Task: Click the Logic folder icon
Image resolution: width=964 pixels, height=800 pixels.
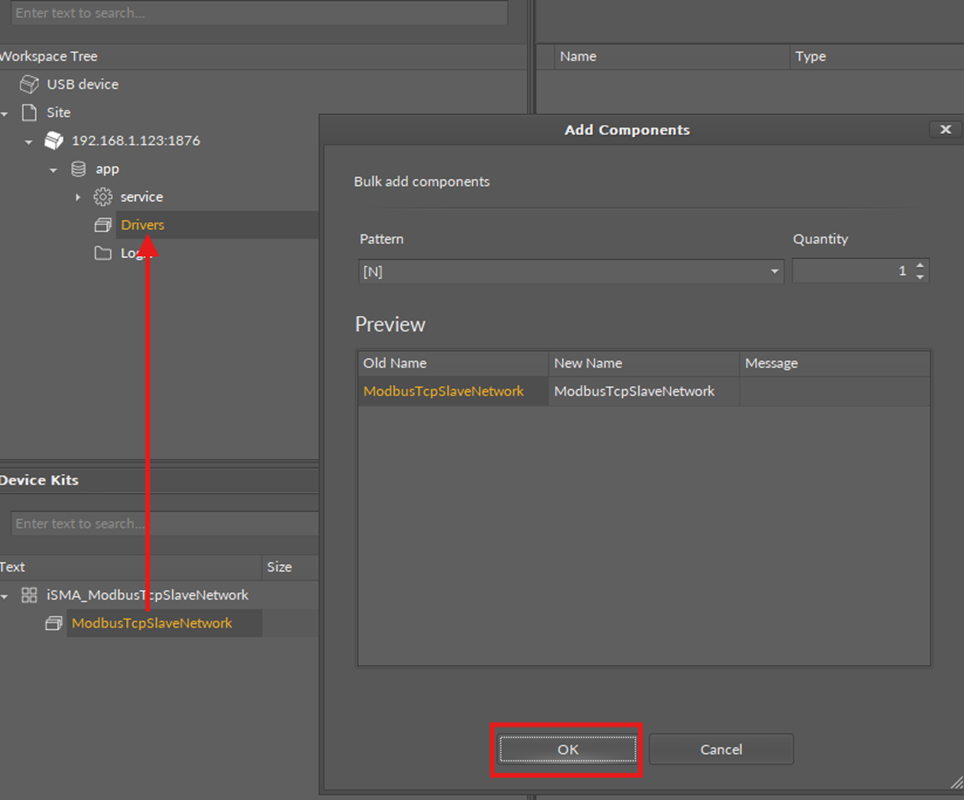Action: [103, 253]
